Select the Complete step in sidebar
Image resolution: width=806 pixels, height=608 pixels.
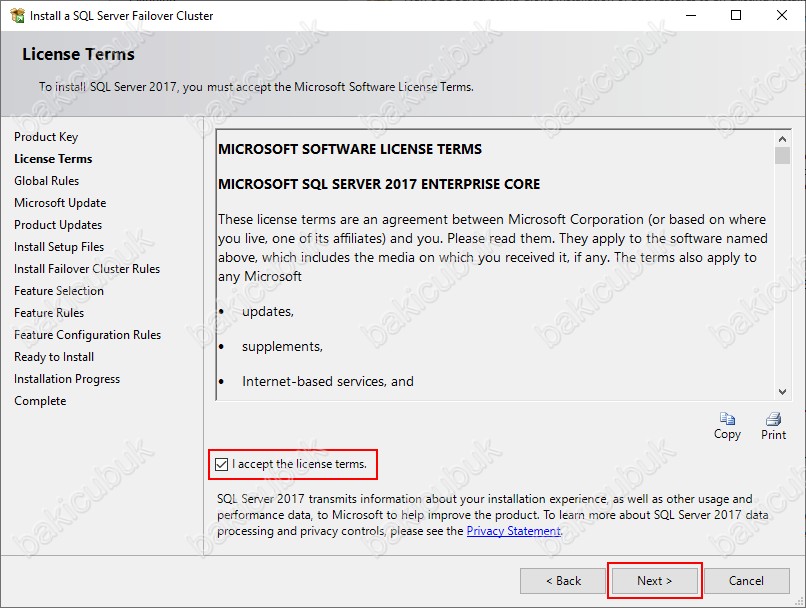pyautogui.click(x=40, y=401)
